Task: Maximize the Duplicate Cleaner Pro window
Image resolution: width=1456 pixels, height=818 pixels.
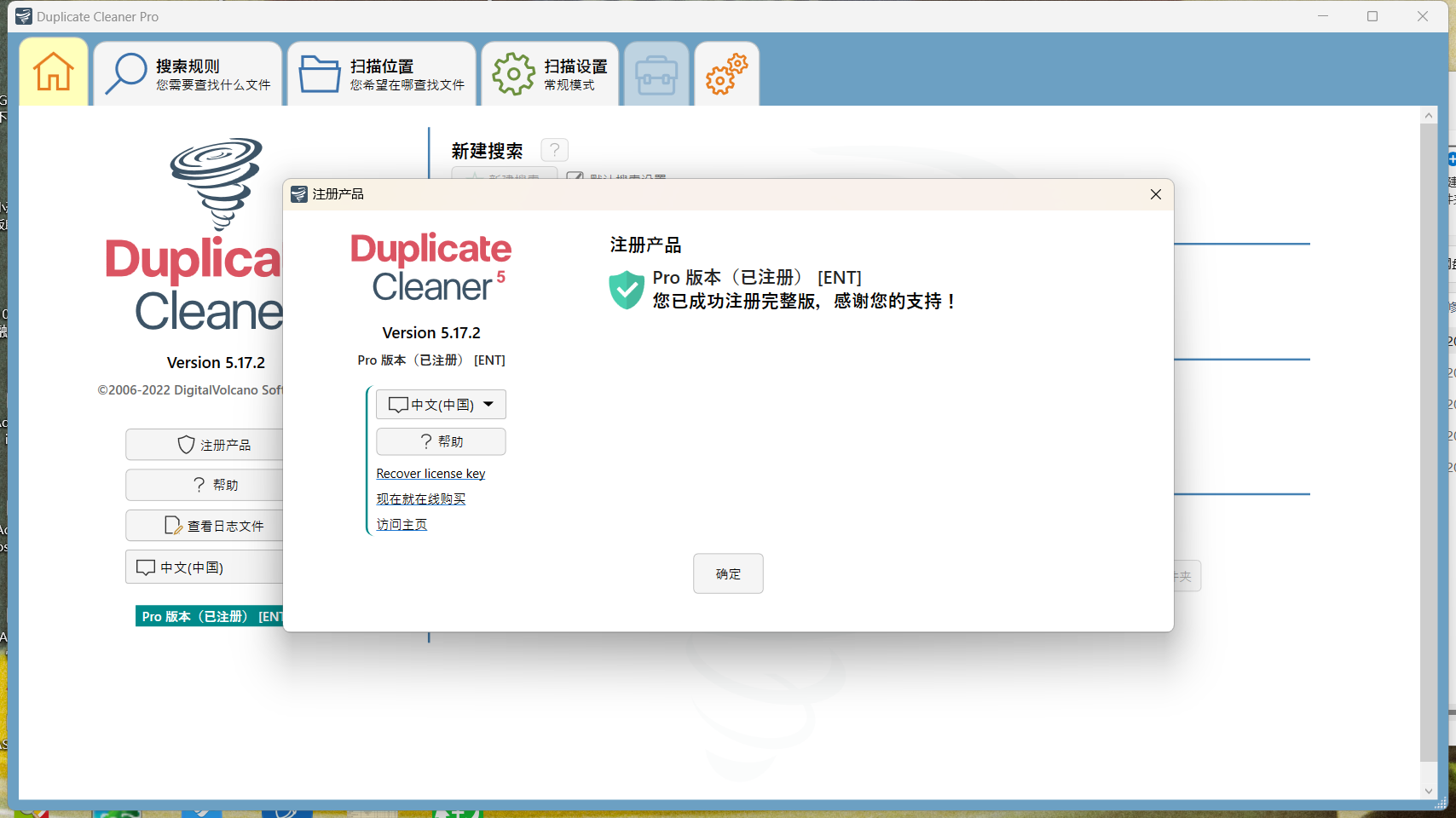Action: pos(1372,16)
